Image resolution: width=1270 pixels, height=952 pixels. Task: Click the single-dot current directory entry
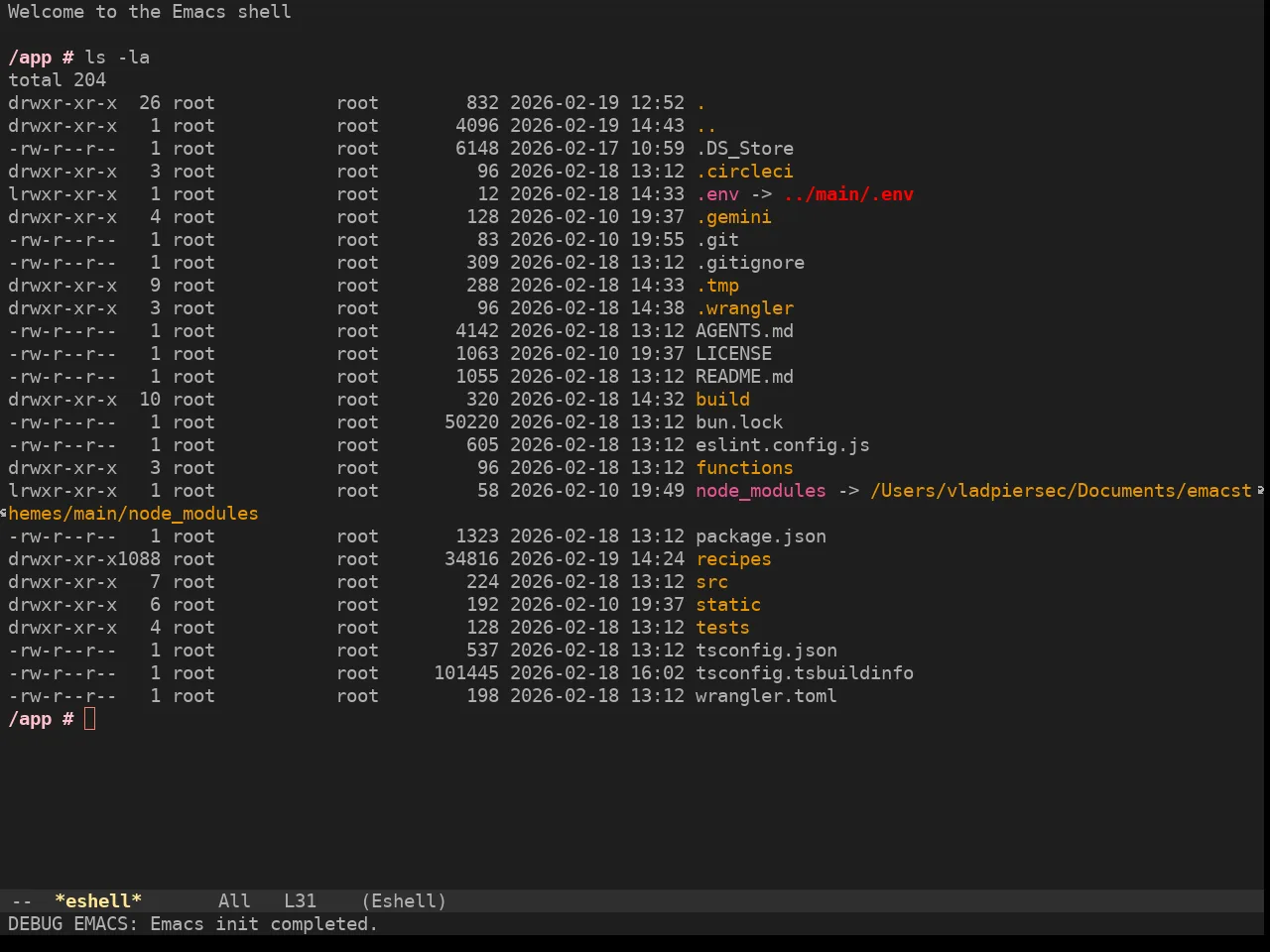point(700,103)
